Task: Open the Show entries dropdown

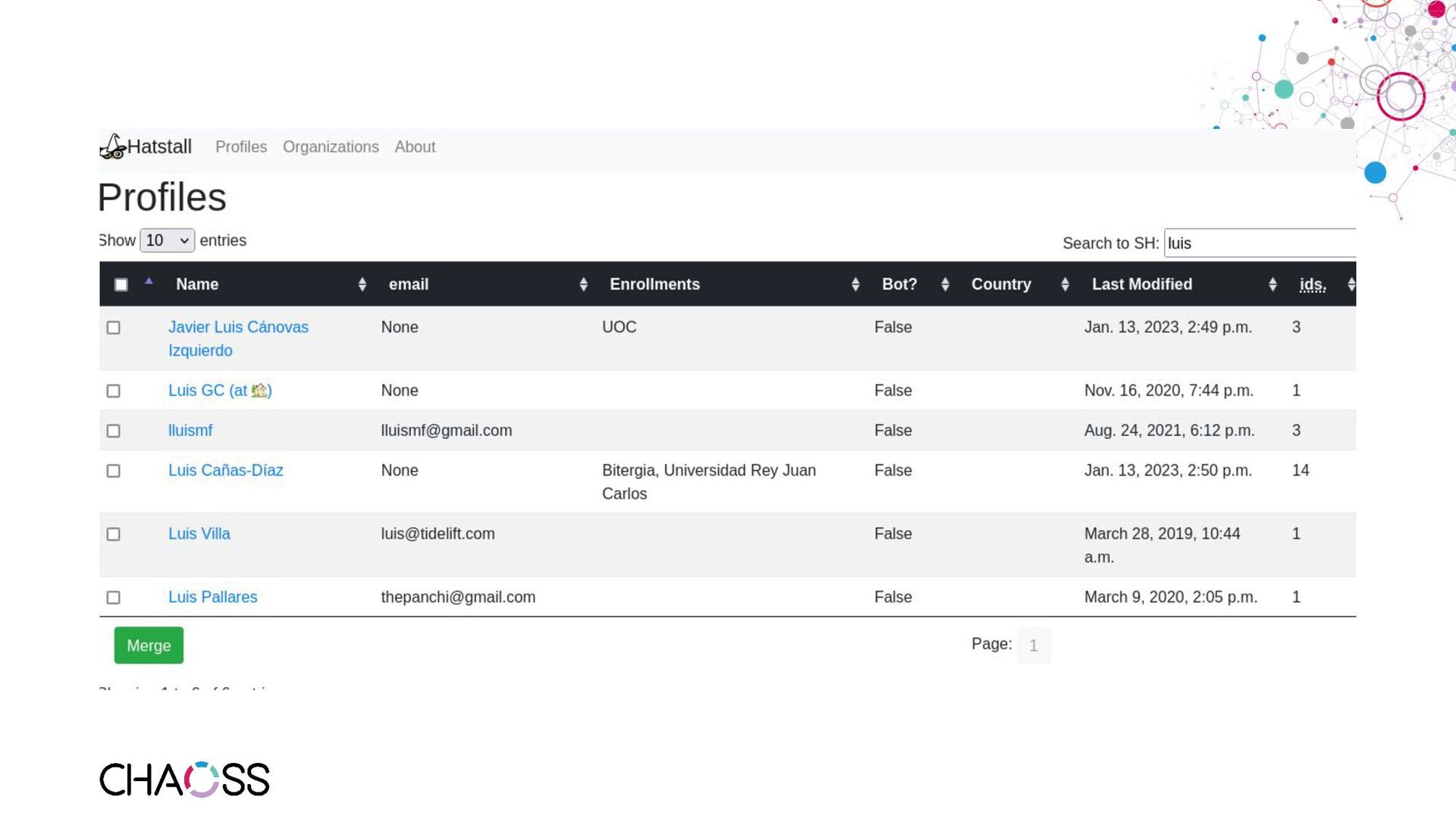Action: (x=167, y=240)
